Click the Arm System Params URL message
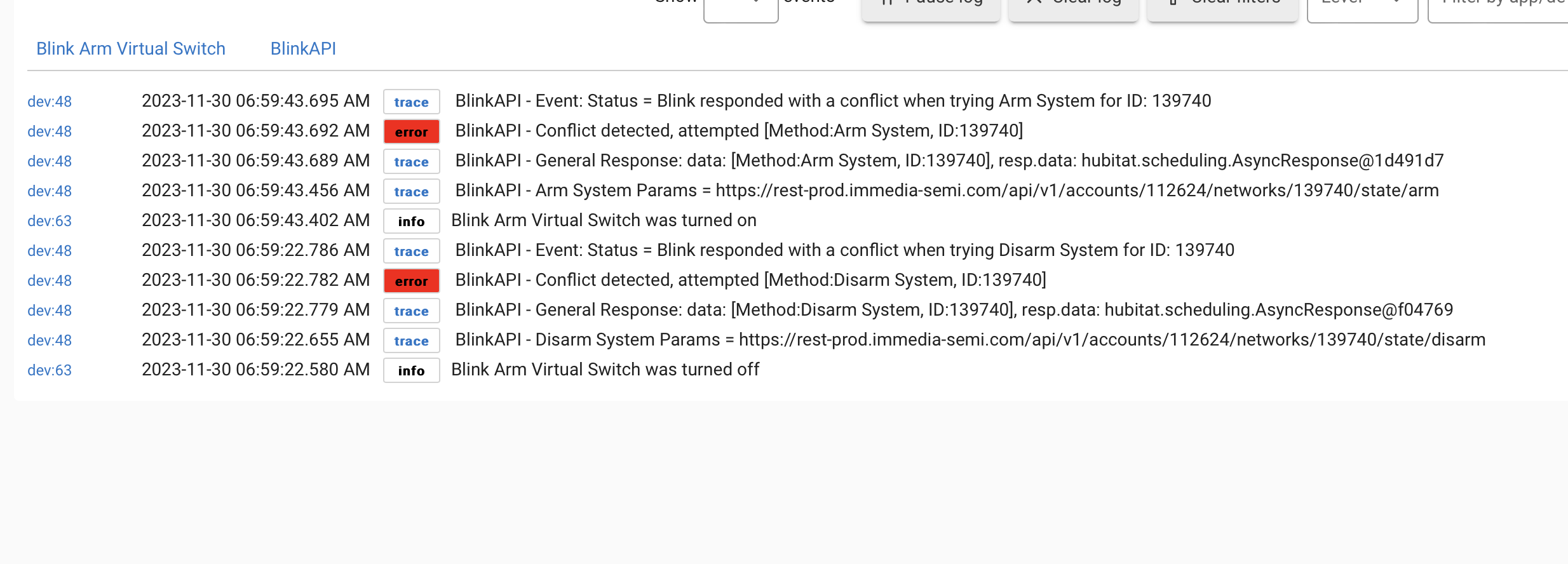Image resolution: width=1568 pixels, height=564 pixels. pyautogui.click(x=947, y=191)
